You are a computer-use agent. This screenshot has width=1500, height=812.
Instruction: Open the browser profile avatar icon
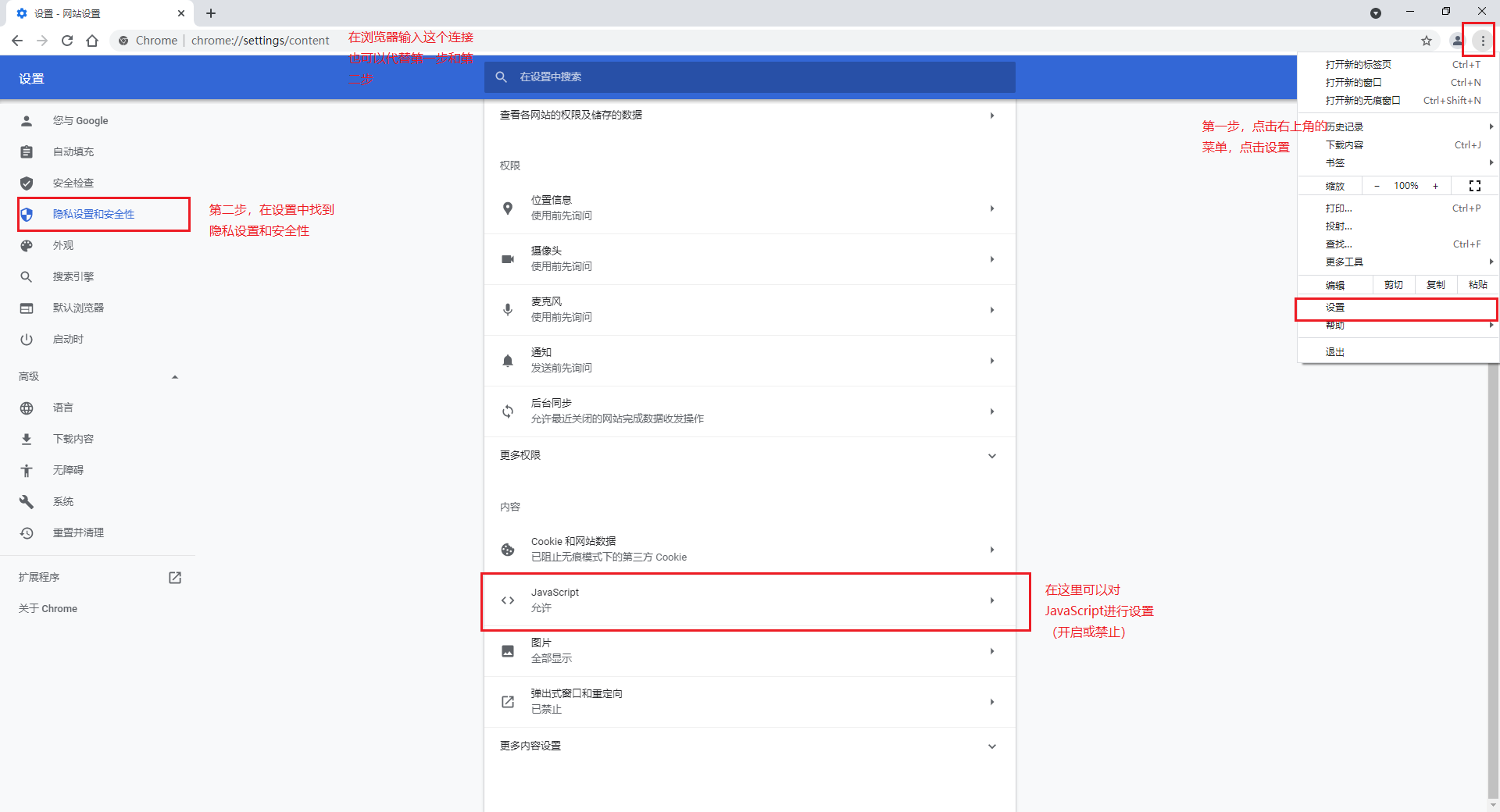click(1457, 41)
